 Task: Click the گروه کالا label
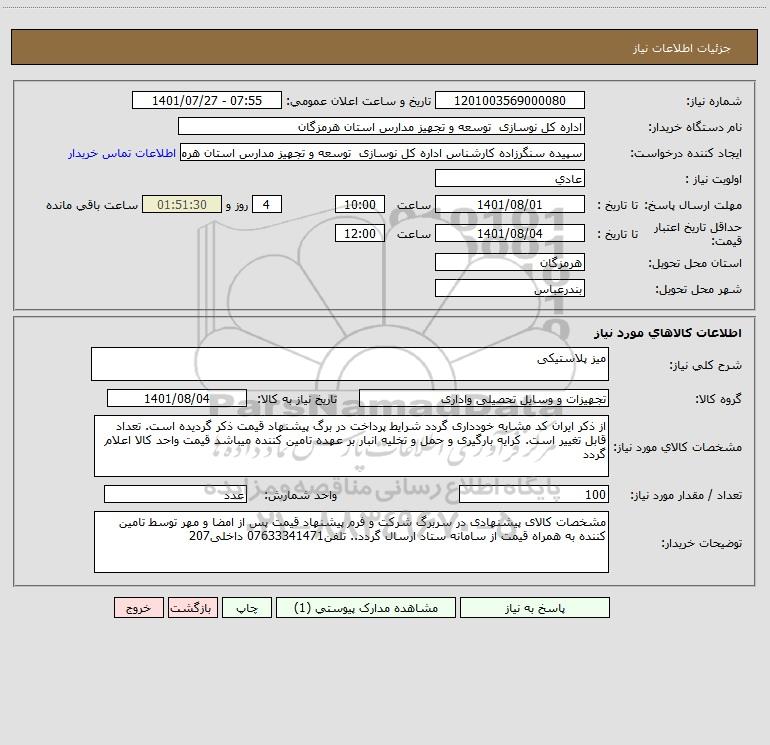pyautogui.click(x=718, y=399)
